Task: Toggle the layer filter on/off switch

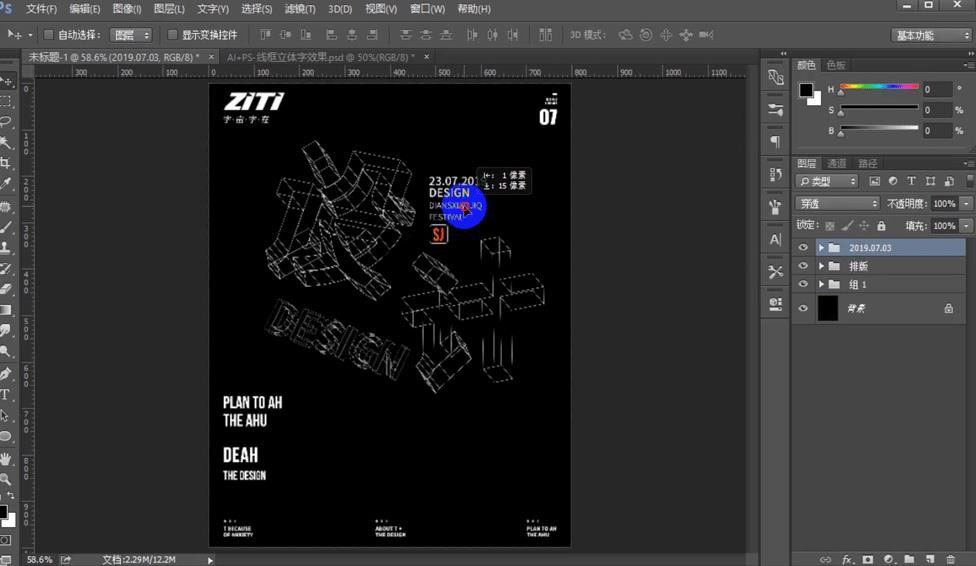Action: pyautogui.click(x=970, y=181)
